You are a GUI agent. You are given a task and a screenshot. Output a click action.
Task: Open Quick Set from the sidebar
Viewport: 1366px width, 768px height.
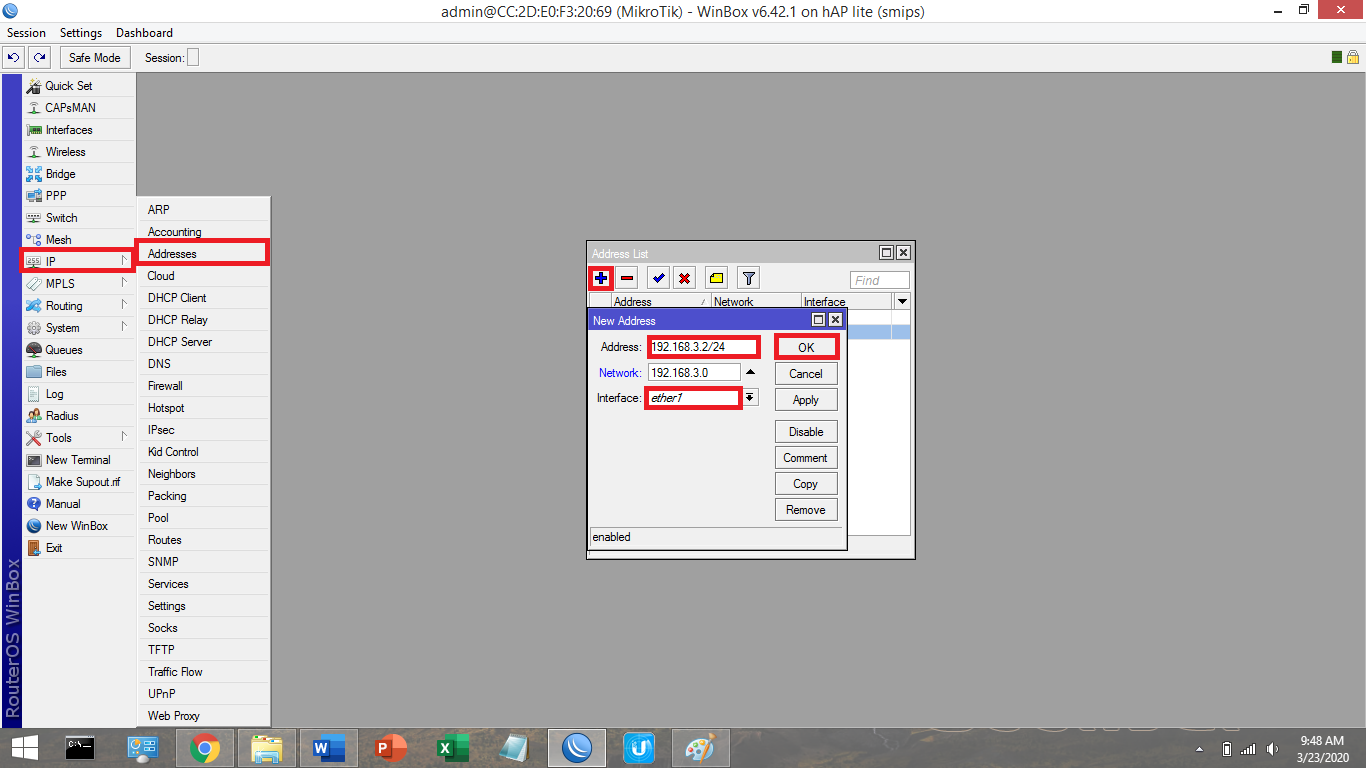78,86
